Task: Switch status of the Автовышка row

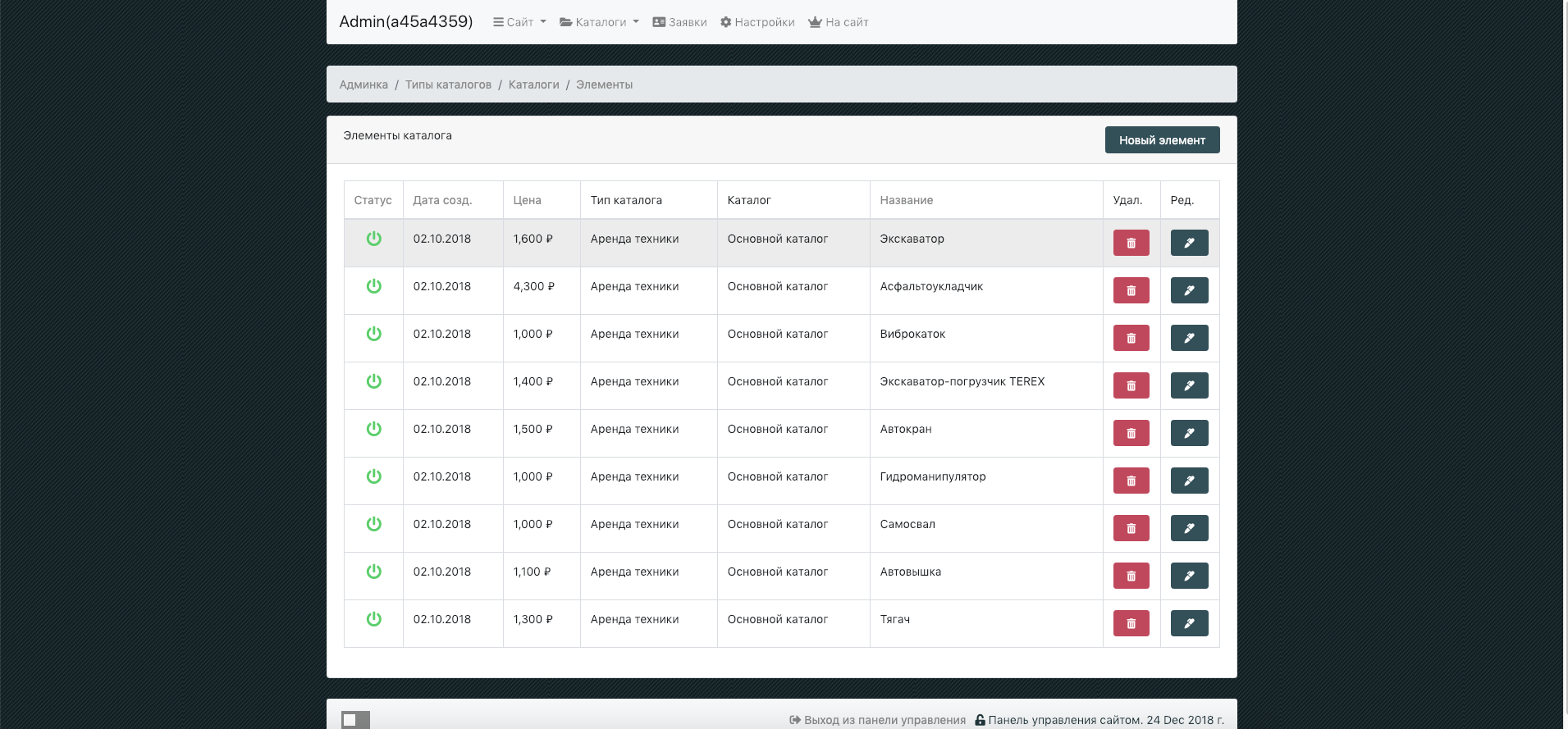Action: [x=373, y=572]
